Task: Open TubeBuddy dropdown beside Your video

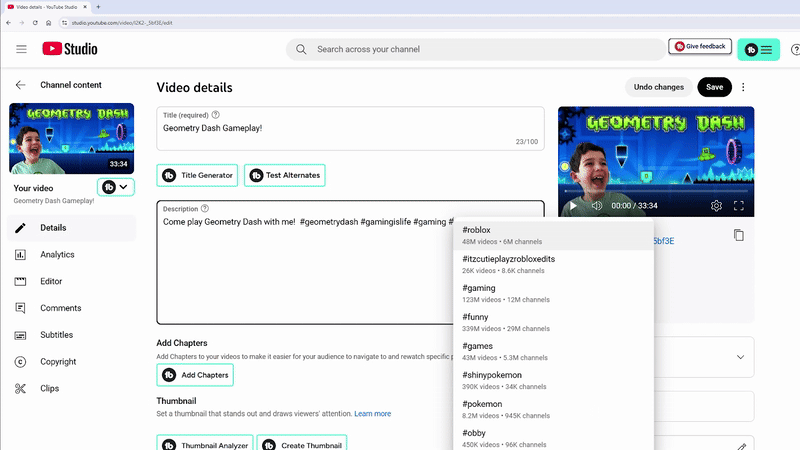Action: coord(116,187)
